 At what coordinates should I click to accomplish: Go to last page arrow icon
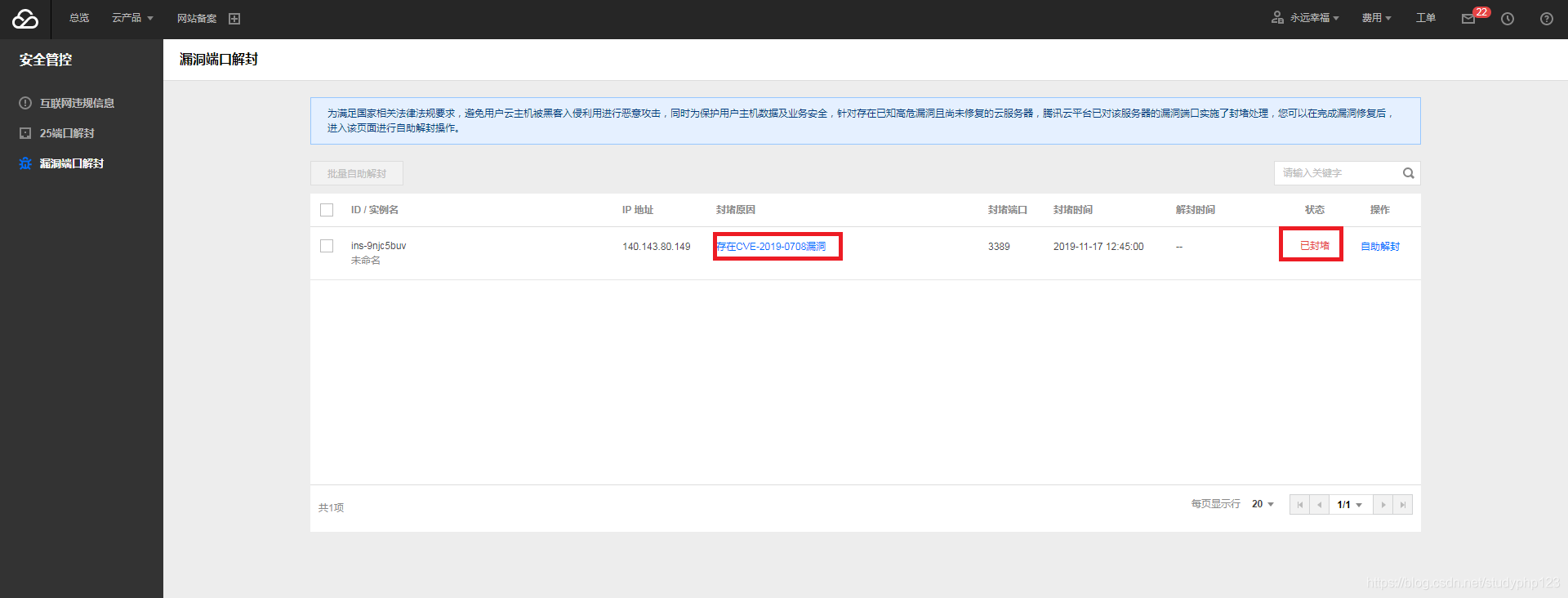(x=1402, y=505)
